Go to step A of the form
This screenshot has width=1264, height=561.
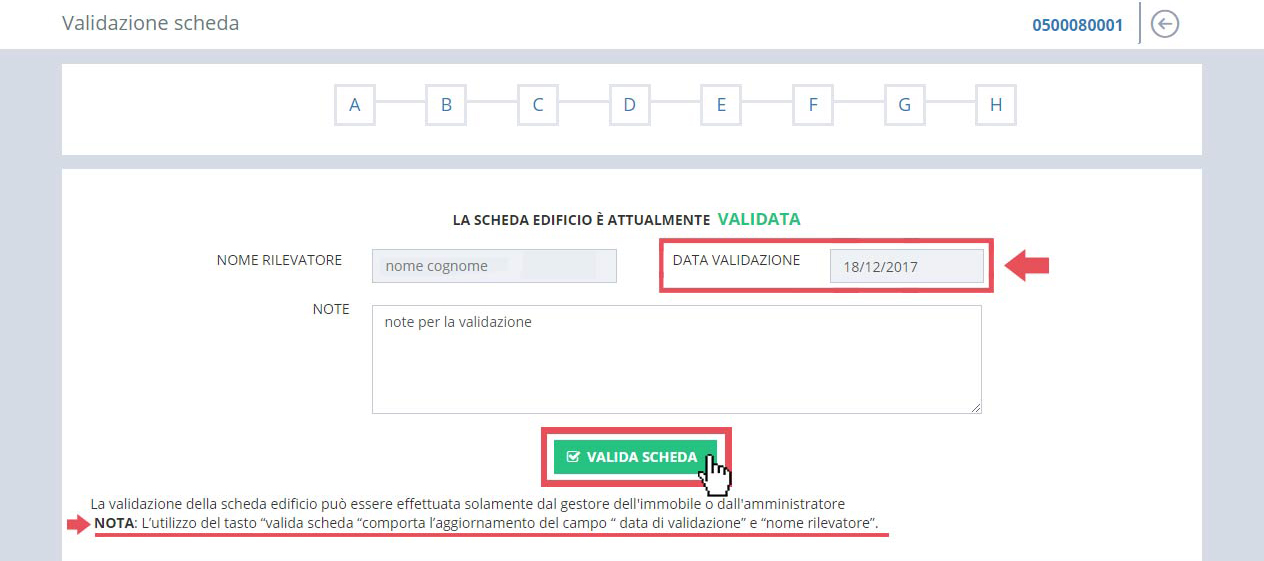tap(355, 105)
